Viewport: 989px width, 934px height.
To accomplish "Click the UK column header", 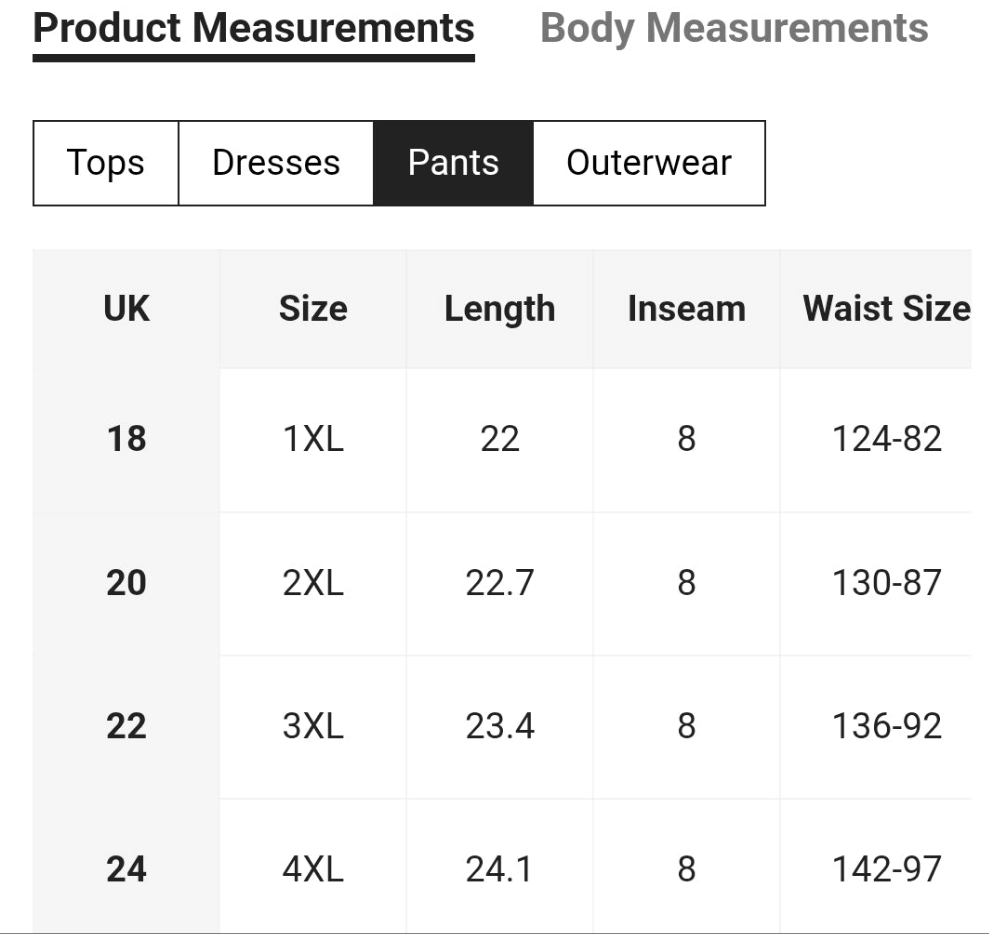I will click(x=126, y=309).
